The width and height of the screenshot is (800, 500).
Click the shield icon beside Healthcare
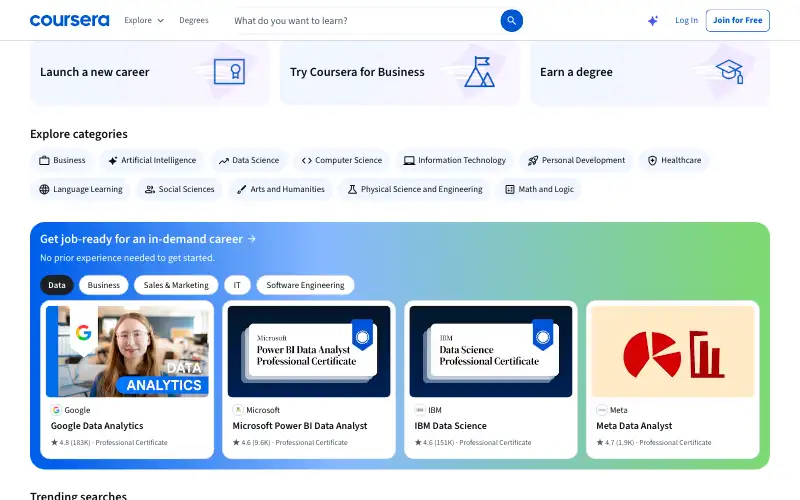(652, 161)
